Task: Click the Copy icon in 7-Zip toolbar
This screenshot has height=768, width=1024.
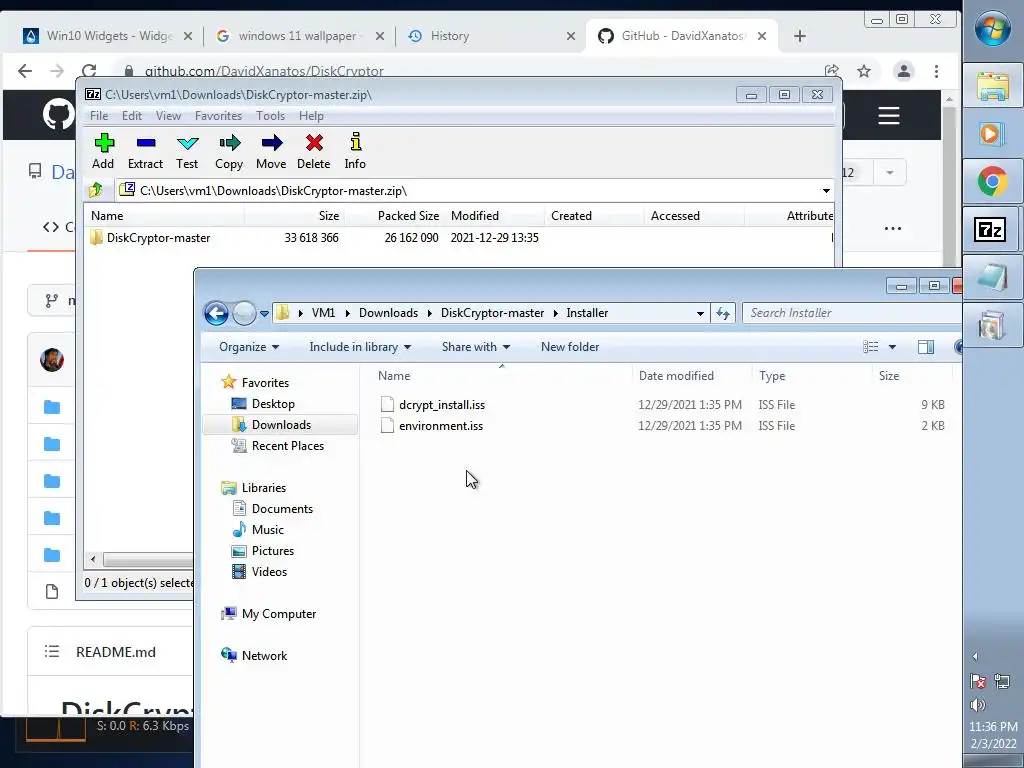Action: pos(229,152)
